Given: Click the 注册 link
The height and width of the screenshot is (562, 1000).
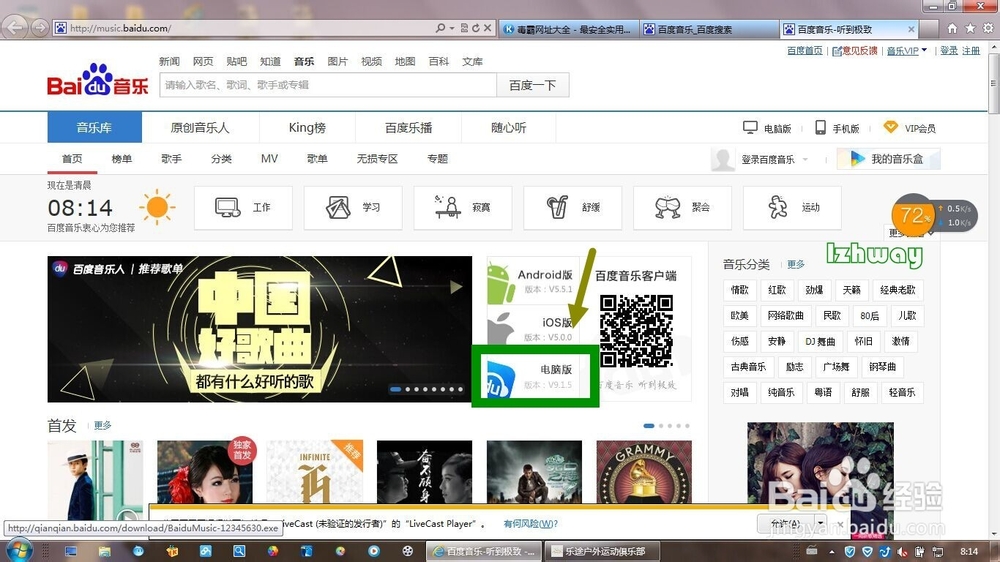Looking at the screenshot, I should coord(971,50).
